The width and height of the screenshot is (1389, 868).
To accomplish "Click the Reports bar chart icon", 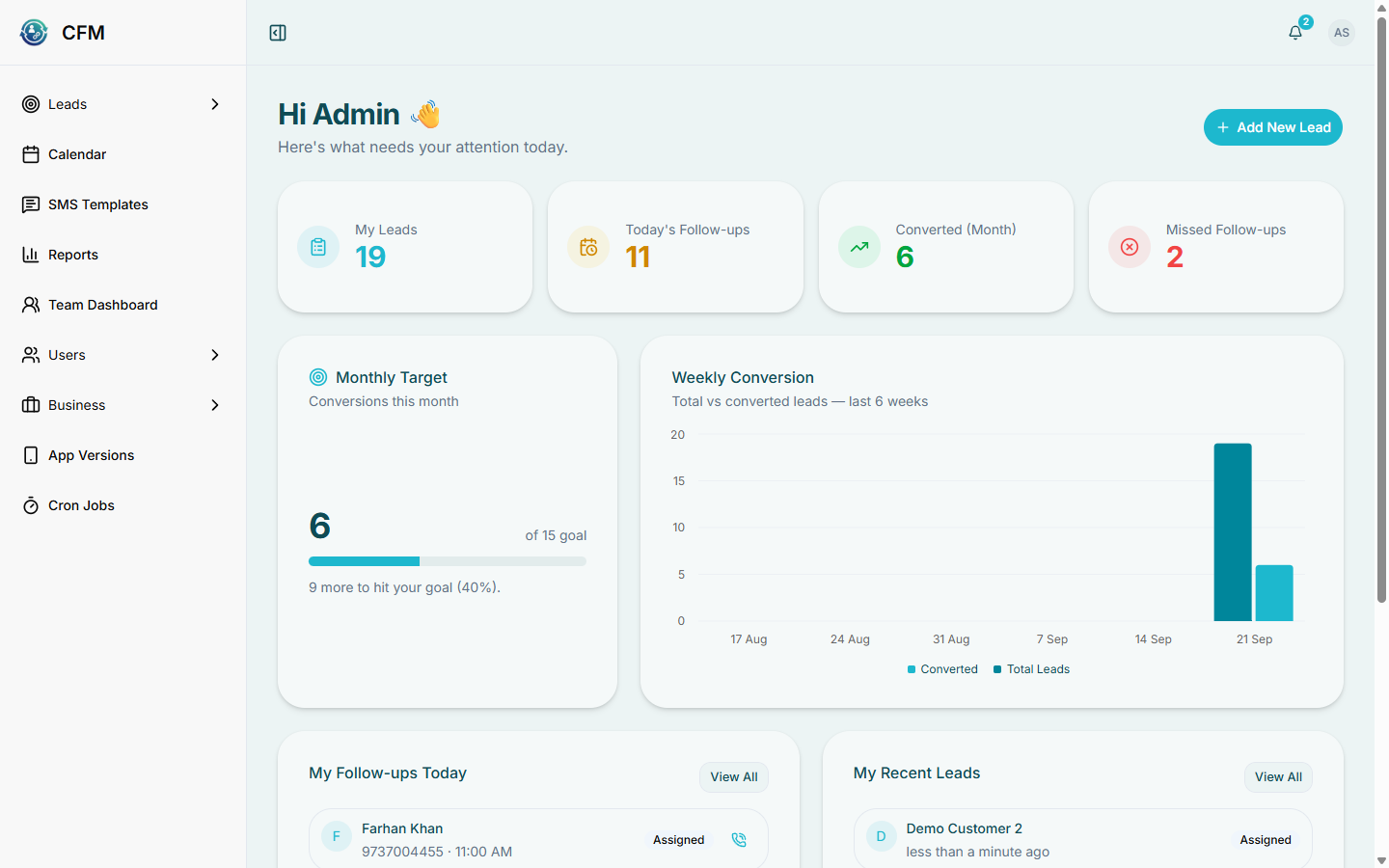I will 31,255.
